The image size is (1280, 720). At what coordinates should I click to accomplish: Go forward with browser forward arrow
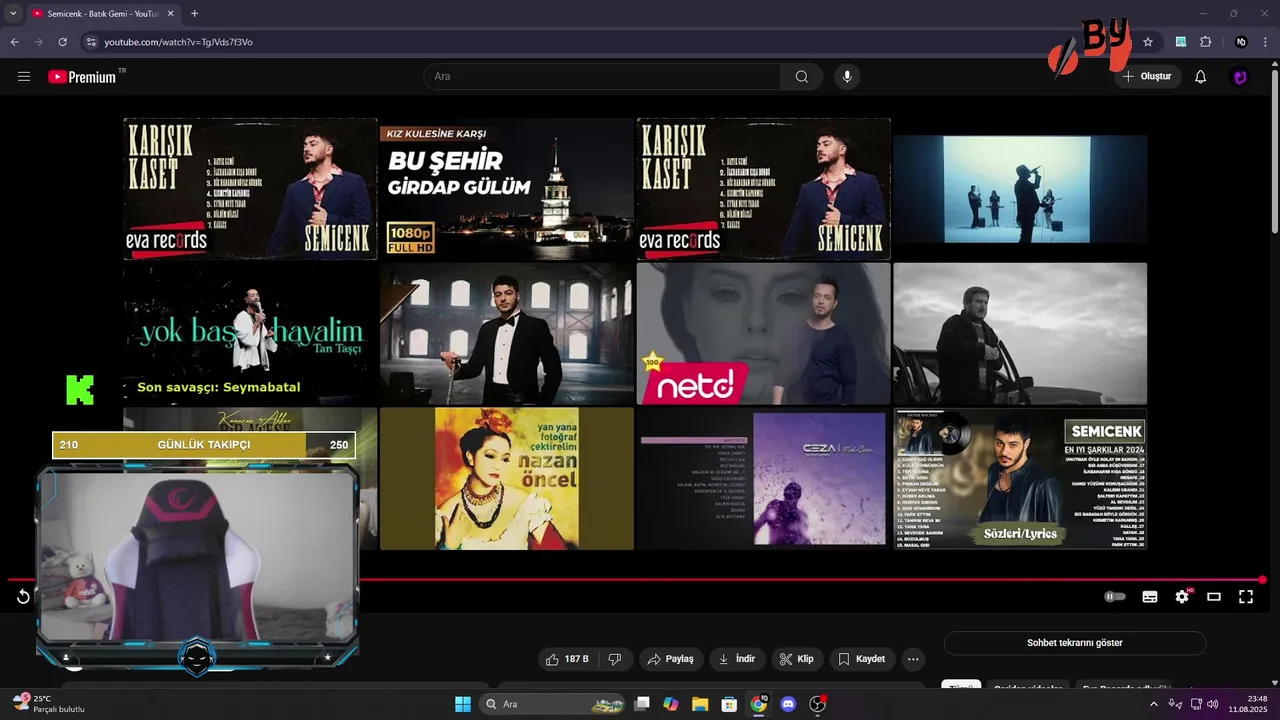[38, 42]
